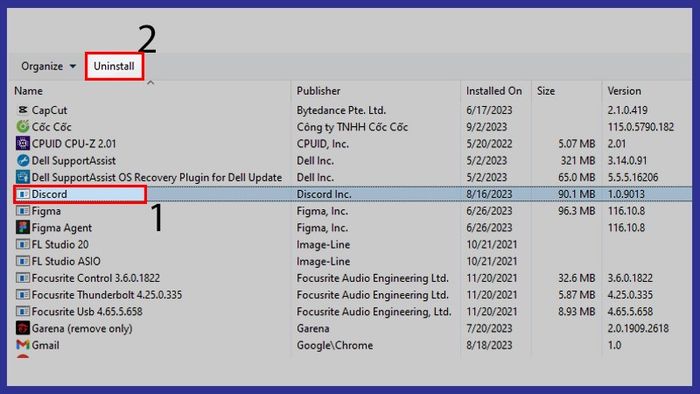The height and width of the screenshot is (394, 700).
Task: Click the Figma Agent colorful icon
Action: 22,228
